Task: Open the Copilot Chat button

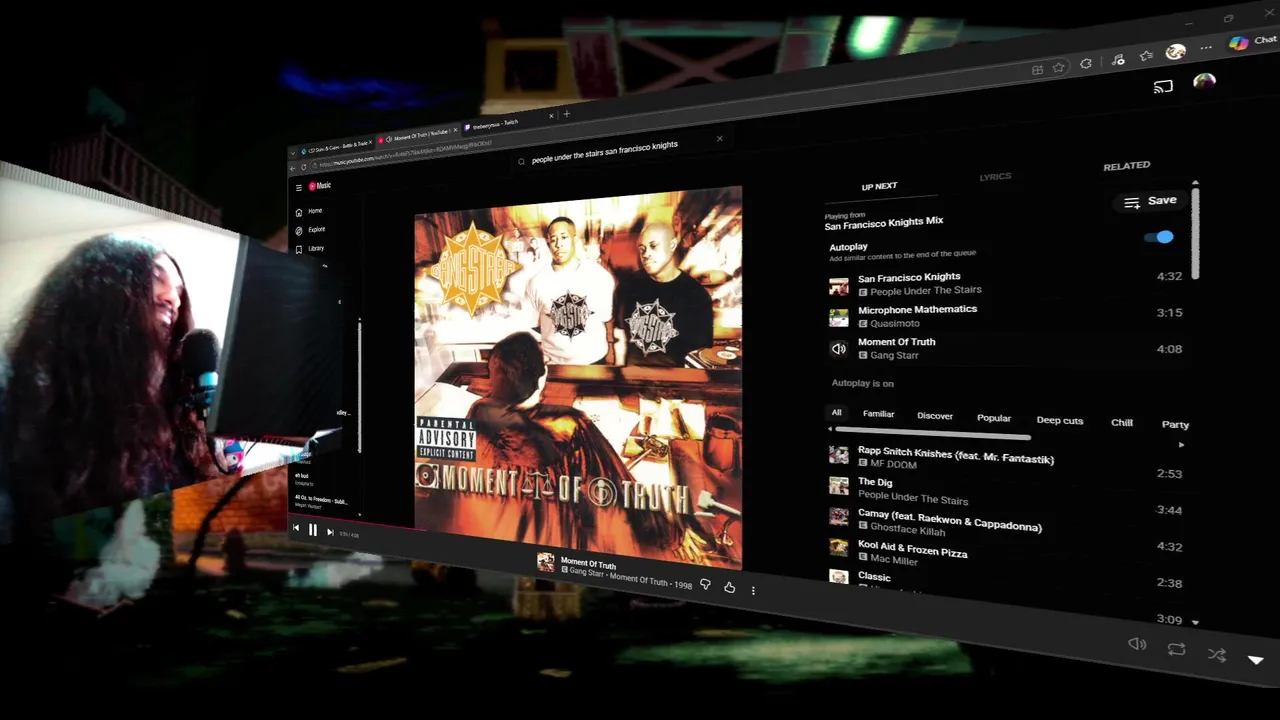Action: (x=1253, y=41)
